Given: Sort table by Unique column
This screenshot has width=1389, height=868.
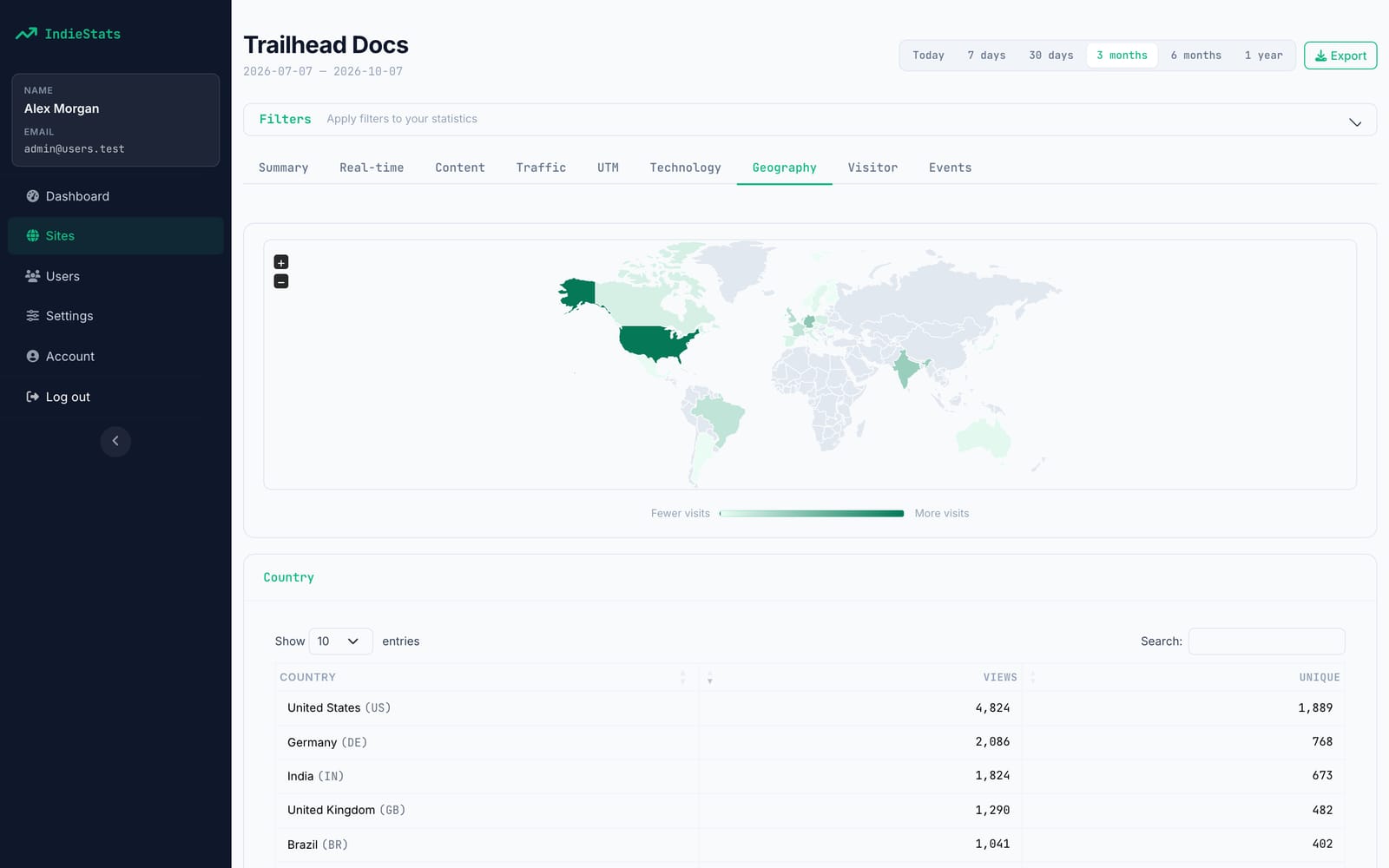Looking at the screenshot, I should 1183,677.
